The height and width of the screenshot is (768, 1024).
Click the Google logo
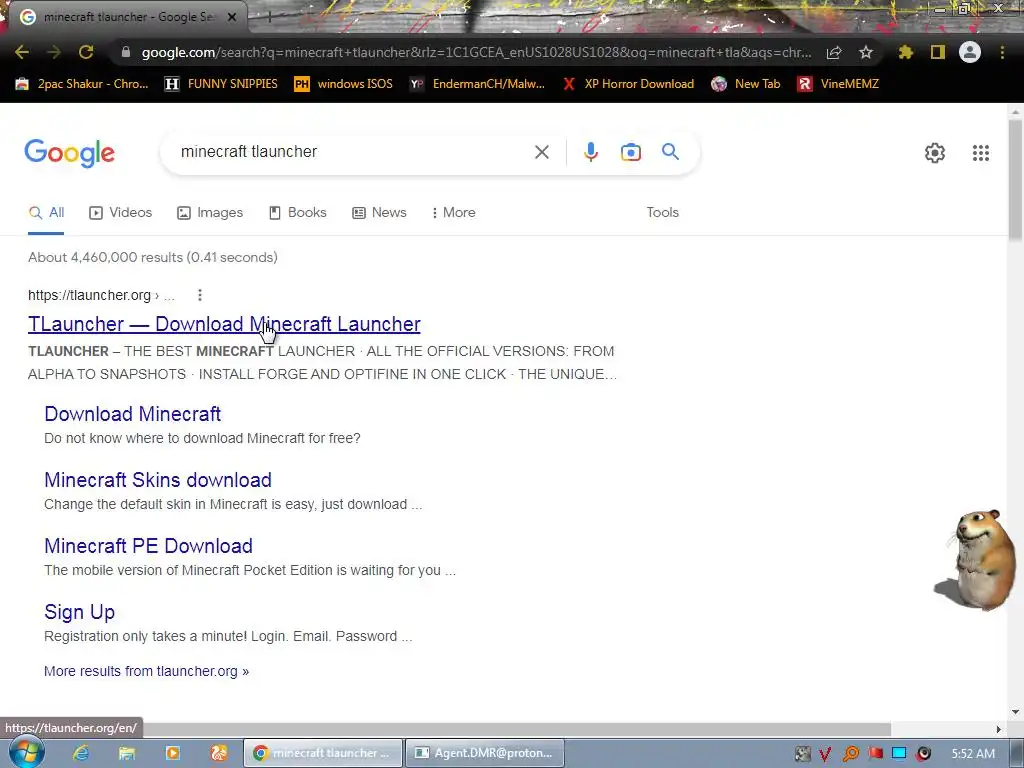pos(69,153)
